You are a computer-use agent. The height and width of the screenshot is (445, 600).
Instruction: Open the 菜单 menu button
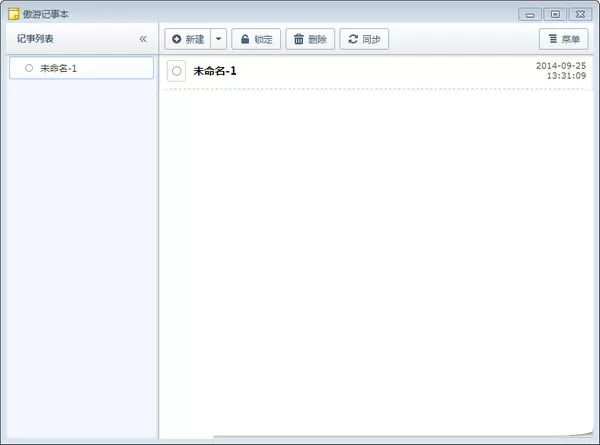click(x=564, y=39)
